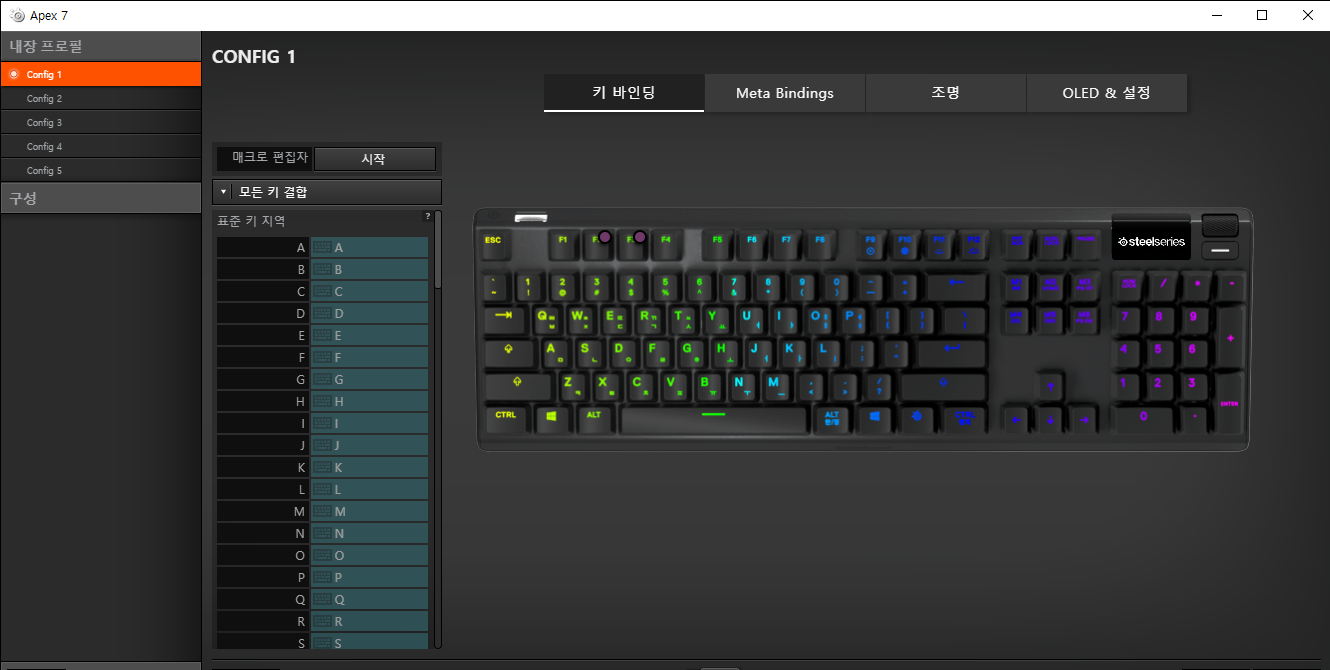
Task: Click the yellow left CTRL key
Action: pos(506,417)
